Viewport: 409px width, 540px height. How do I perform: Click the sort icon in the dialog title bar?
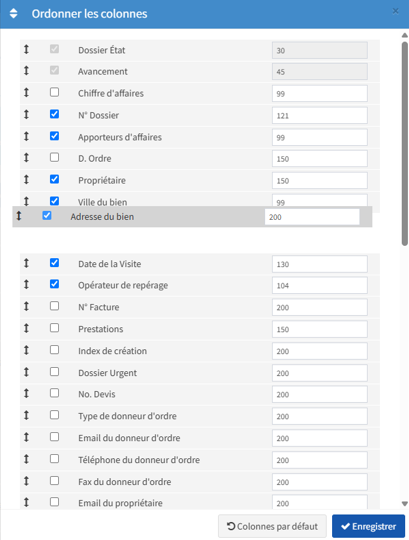tap(13, 13)
